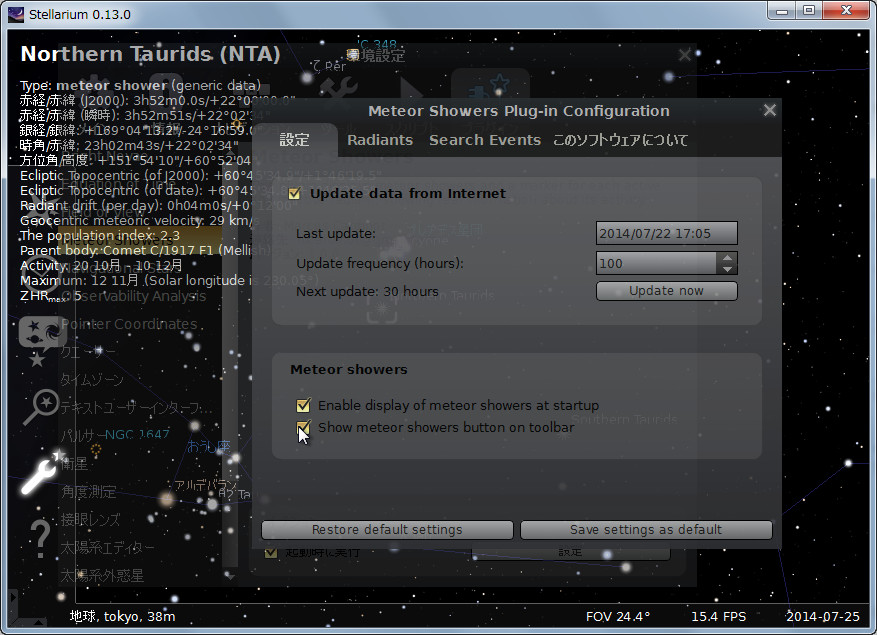Select the アルデバラン star label

tap(205, 486)
